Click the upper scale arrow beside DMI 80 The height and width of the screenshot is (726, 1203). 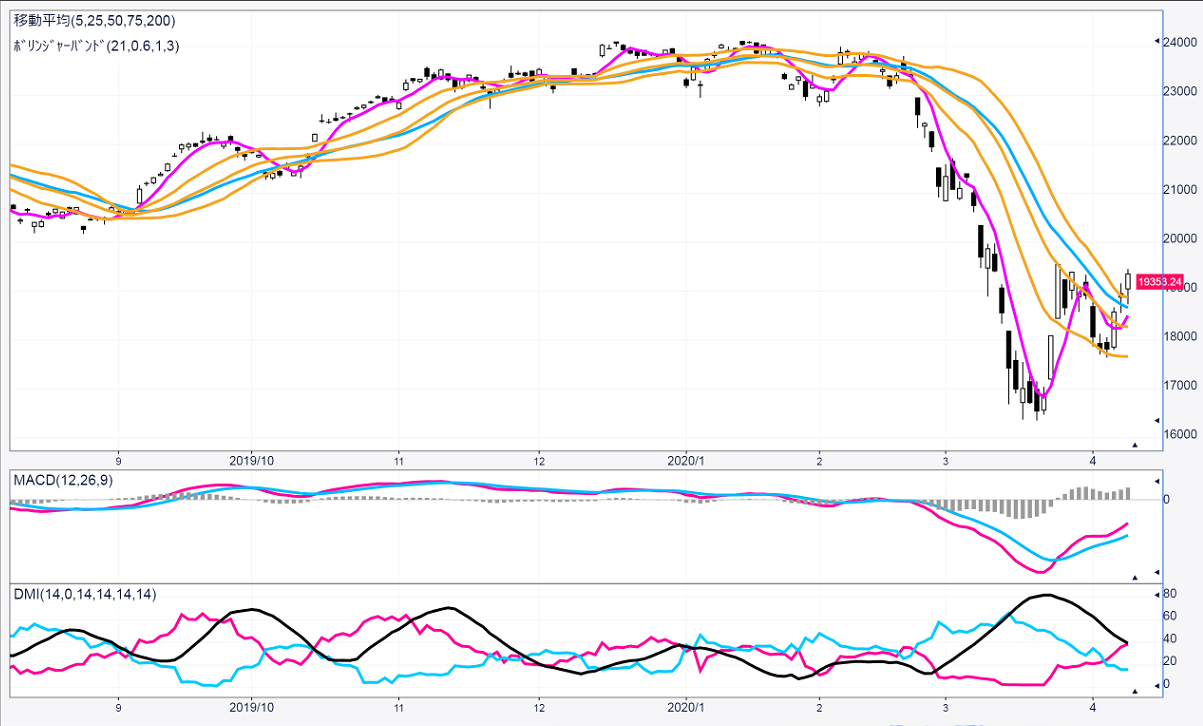(1157, 594)
